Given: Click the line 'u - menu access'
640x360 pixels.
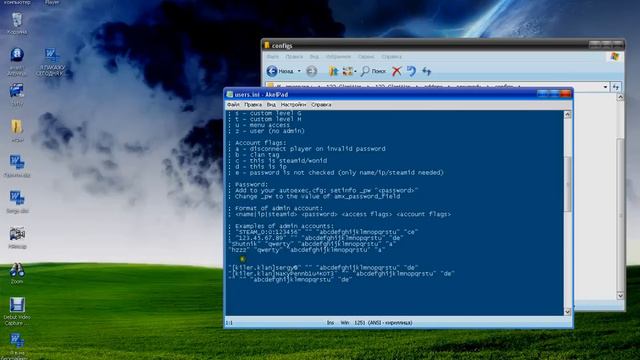Looking at the screenshot, I should pyautogui.click(x=259, y=125).
